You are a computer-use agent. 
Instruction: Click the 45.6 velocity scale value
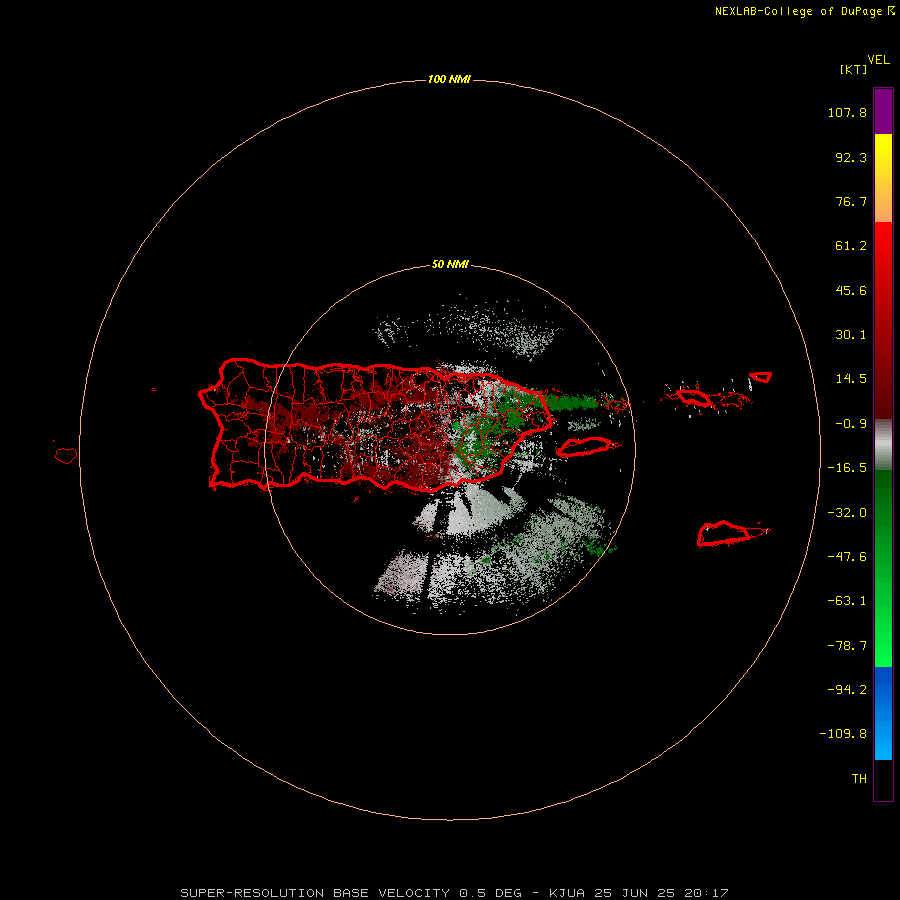[x=851, y=290]
